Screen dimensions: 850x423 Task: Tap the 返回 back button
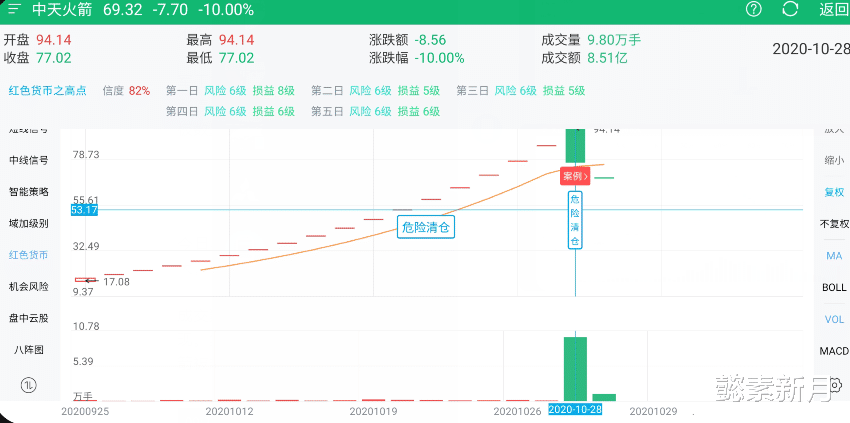click(833, 10)
